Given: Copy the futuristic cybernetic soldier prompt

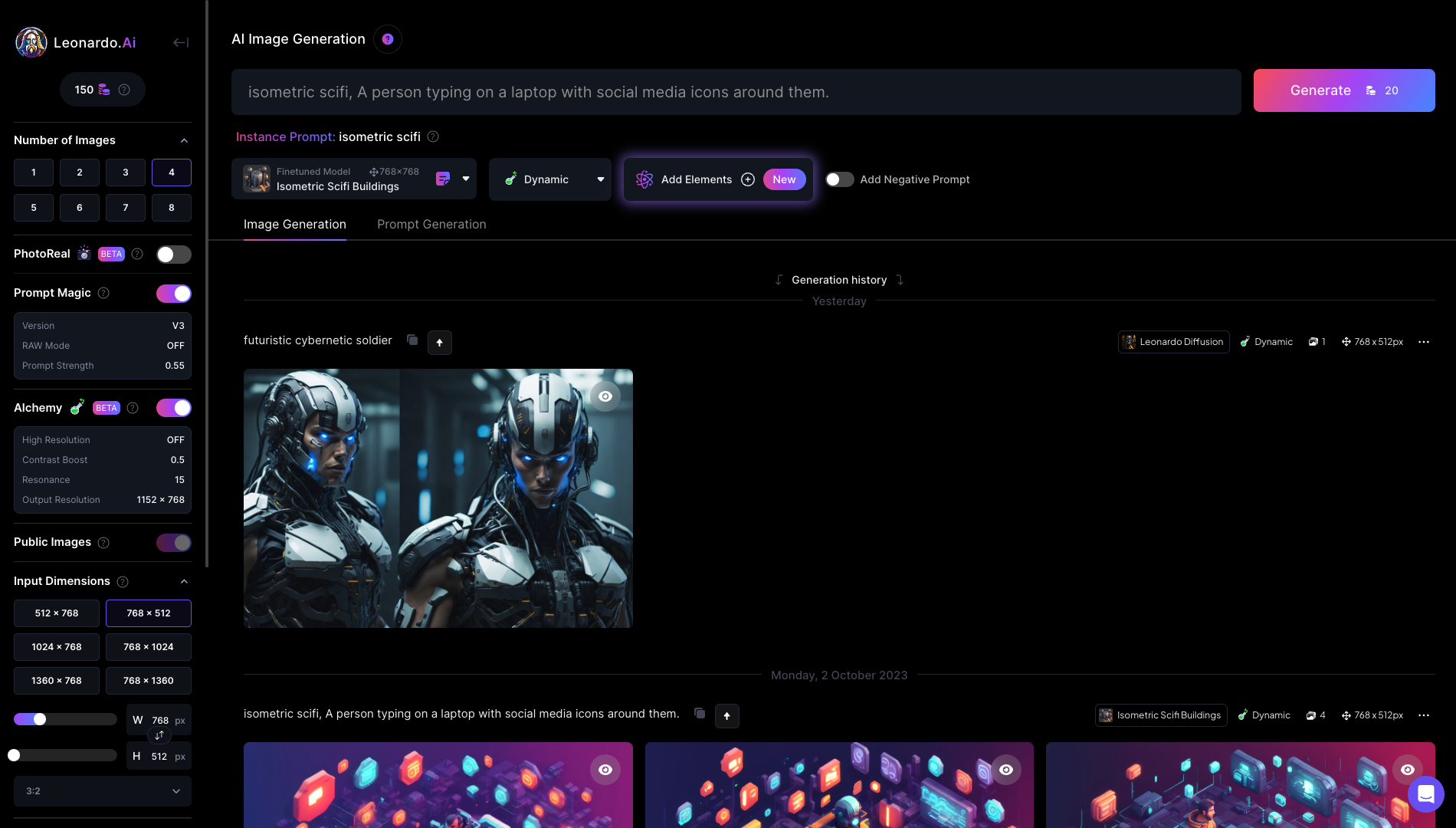Looking at the screenshot, I should (412, 340).
